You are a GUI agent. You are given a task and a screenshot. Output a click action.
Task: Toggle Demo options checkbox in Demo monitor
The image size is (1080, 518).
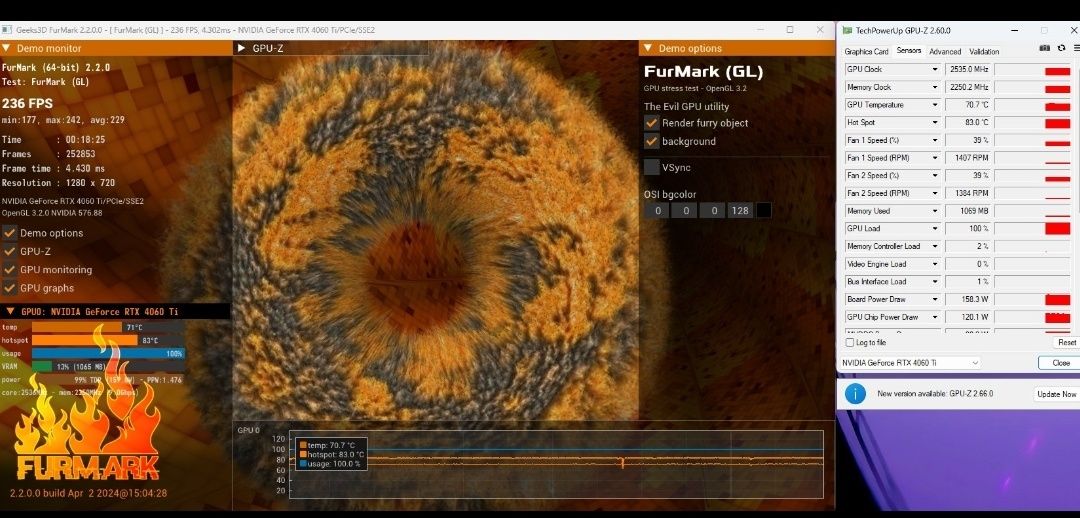tap(10, 233)
